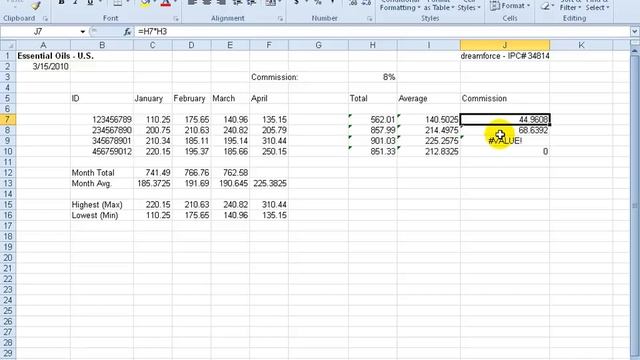The height and width of the screenshot is (360, 640).
Task: Select column A header
Action: (43, 45)
